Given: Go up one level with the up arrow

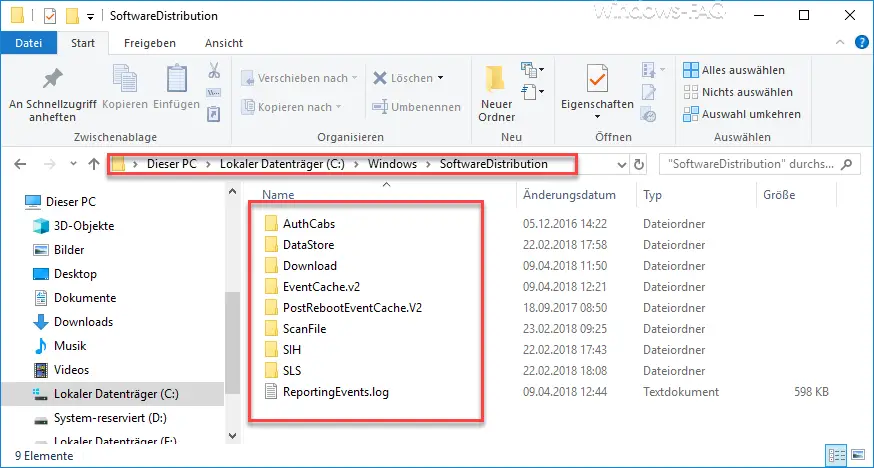Looking at the screenshot, I should coord(94,164).
